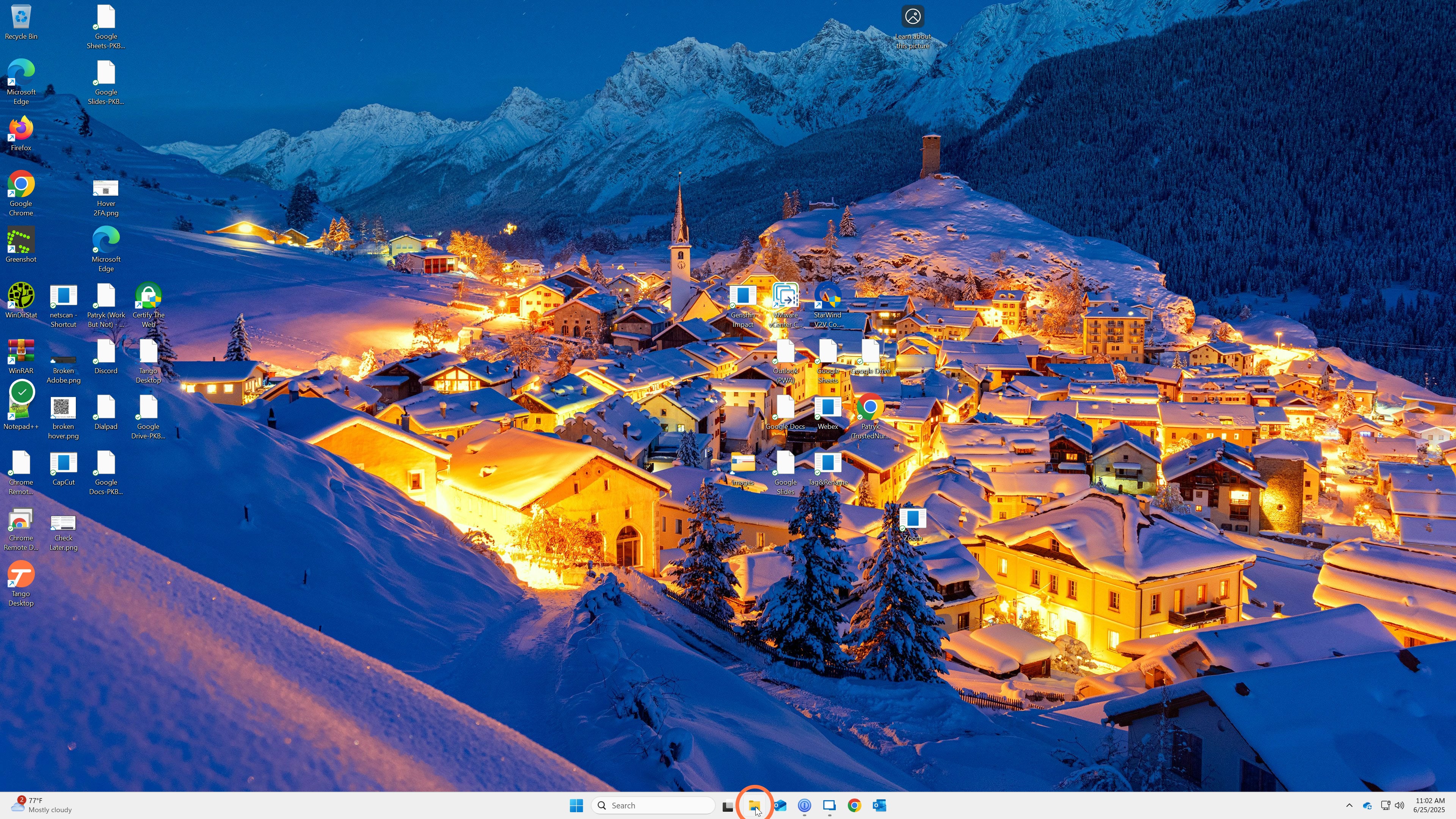Screen dimensions: 1456x819
Task: Click the taskbar Search box
Action: (653, 805)
